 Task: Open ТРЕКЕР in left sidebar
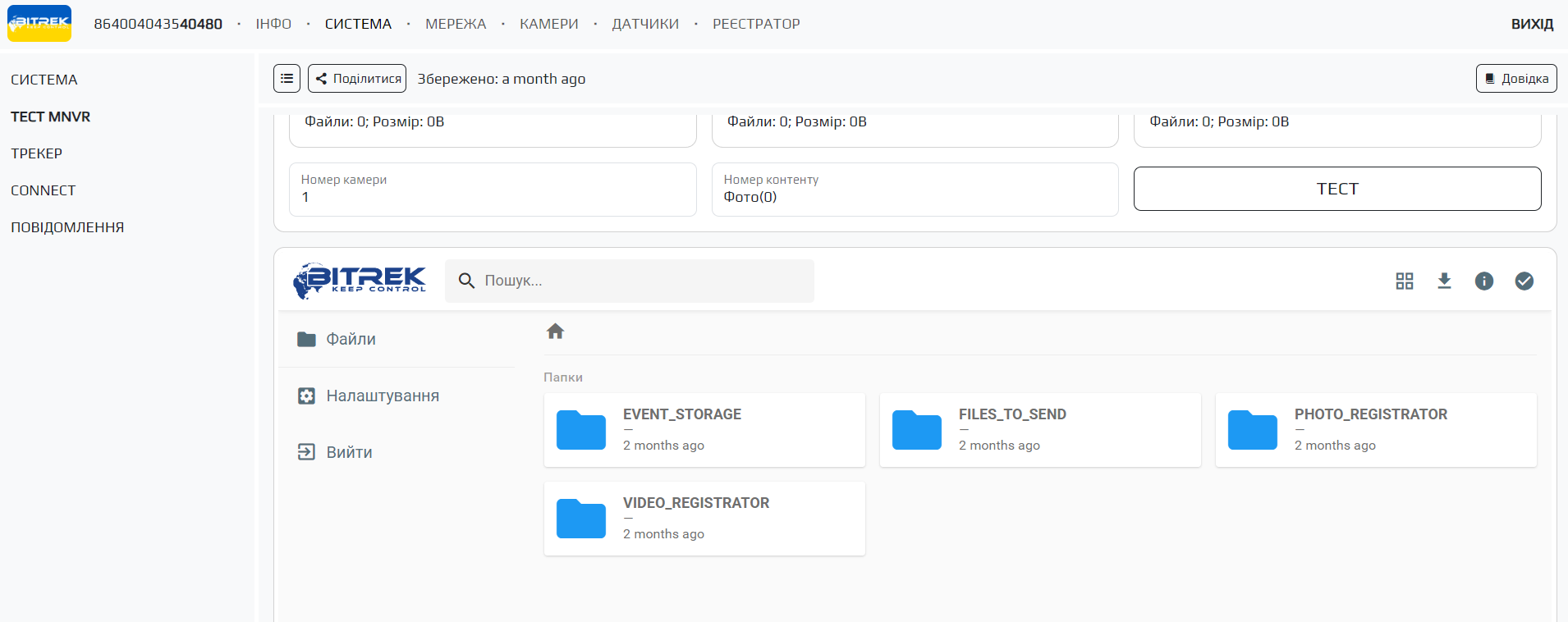[37, 153]
